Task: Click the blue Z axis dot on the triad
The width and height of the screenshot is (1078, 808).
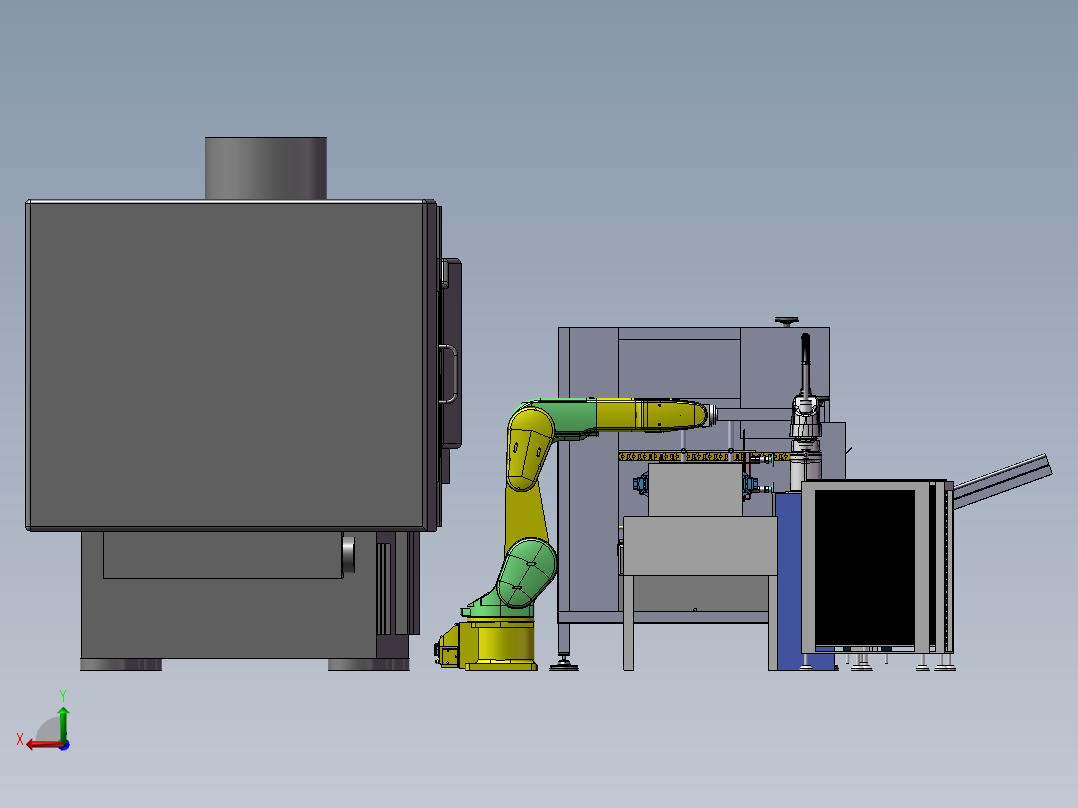Action: pyautogui.click(x=65, y=745)
